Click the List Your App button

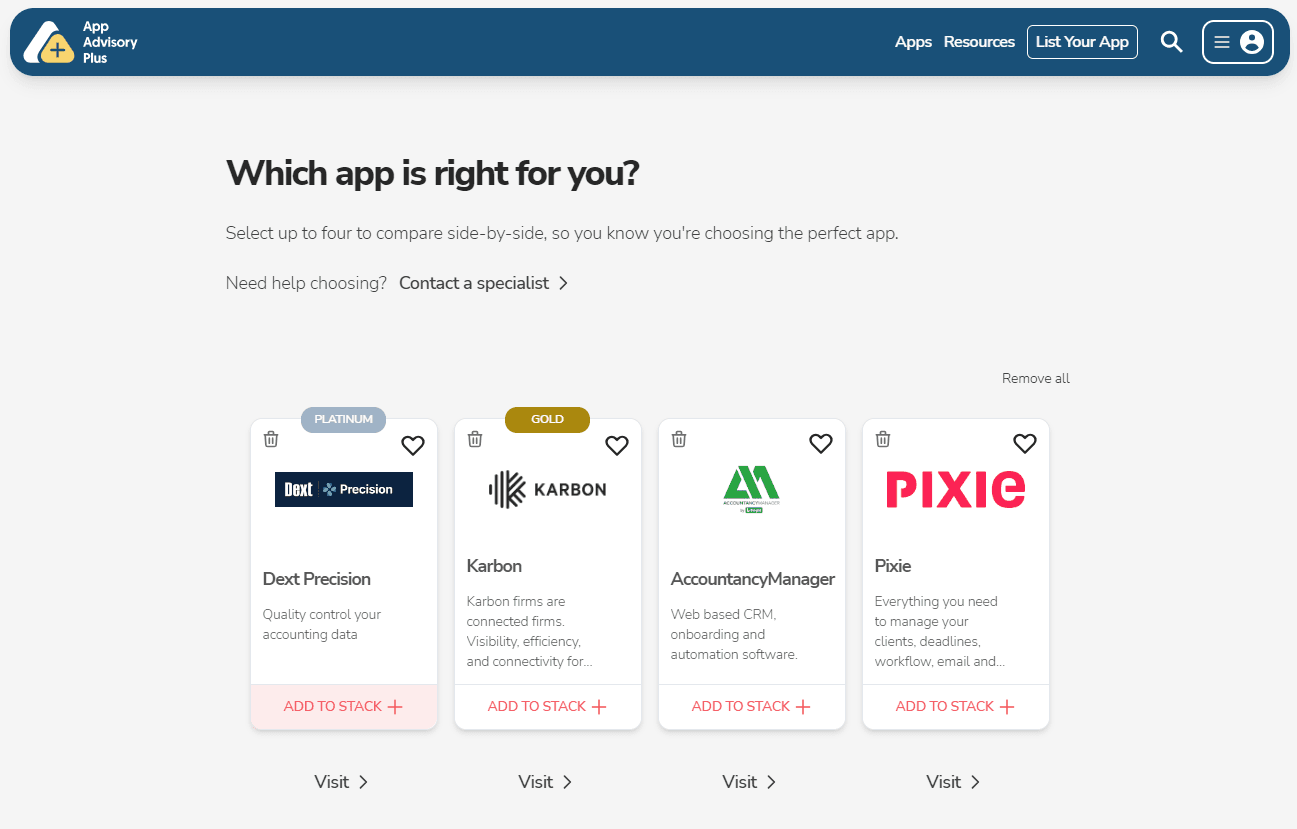pyautogui.click(x=1082, y=42)
